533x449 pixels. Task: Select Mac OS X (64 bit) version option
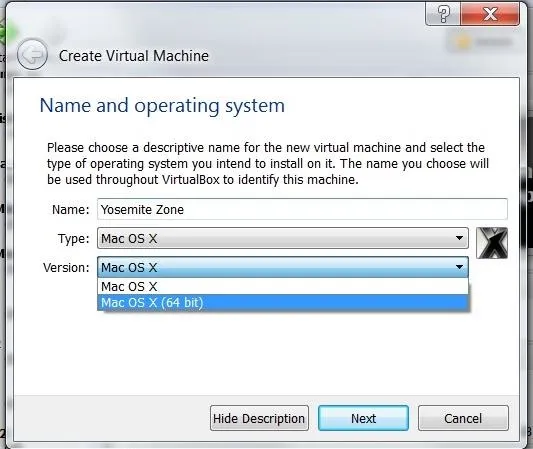tap(283, 303)
